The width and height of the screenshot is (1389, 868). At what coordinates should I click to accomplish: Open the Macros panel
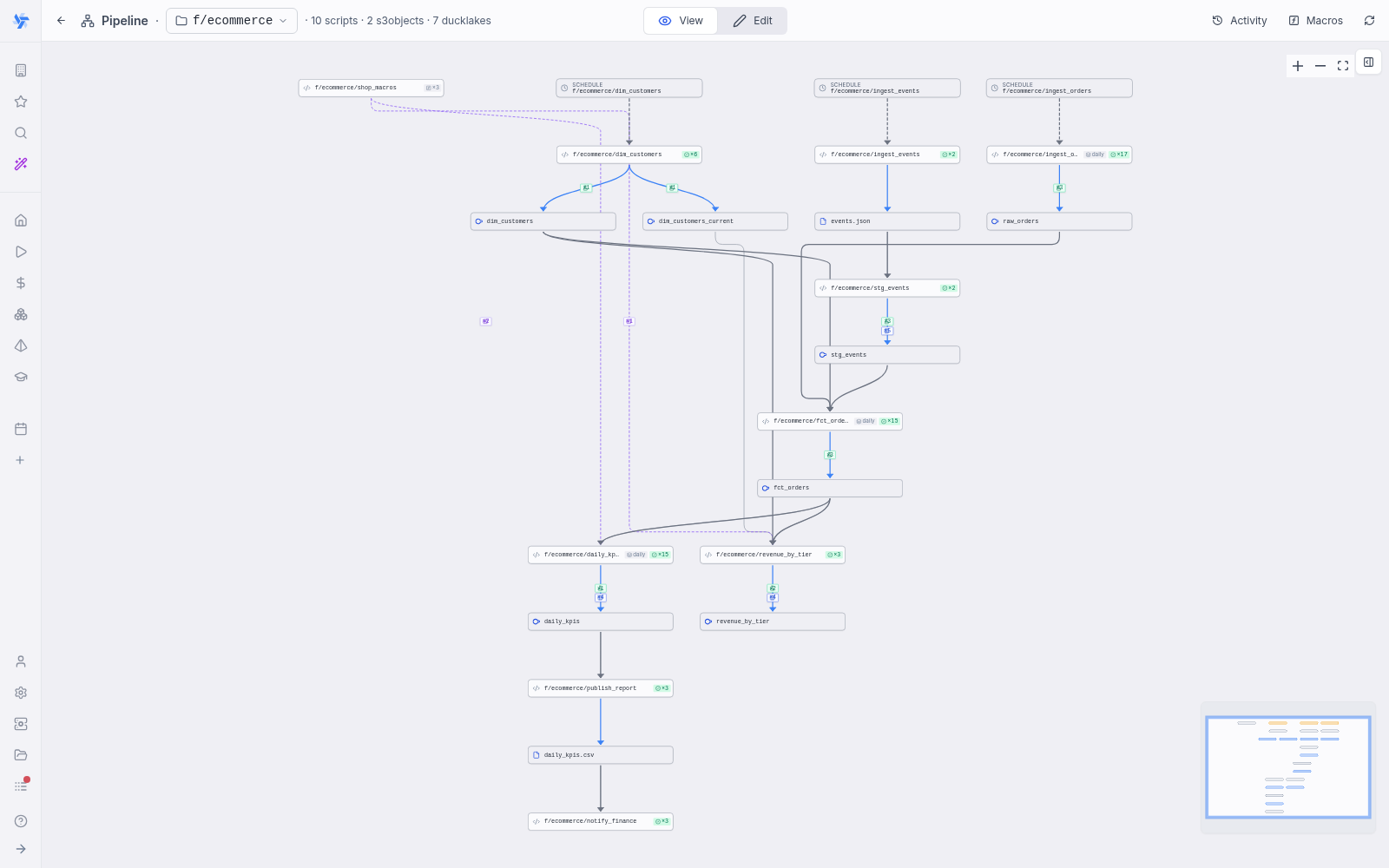[1316, 21]
